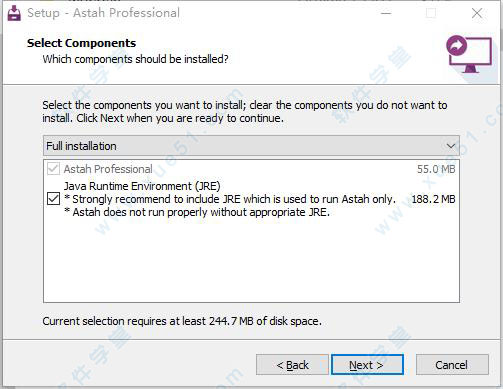The height and width of the screenshot is (389, 503).
Task: Click the chevron arrow on installation type combo
Action: coord(451,146)
